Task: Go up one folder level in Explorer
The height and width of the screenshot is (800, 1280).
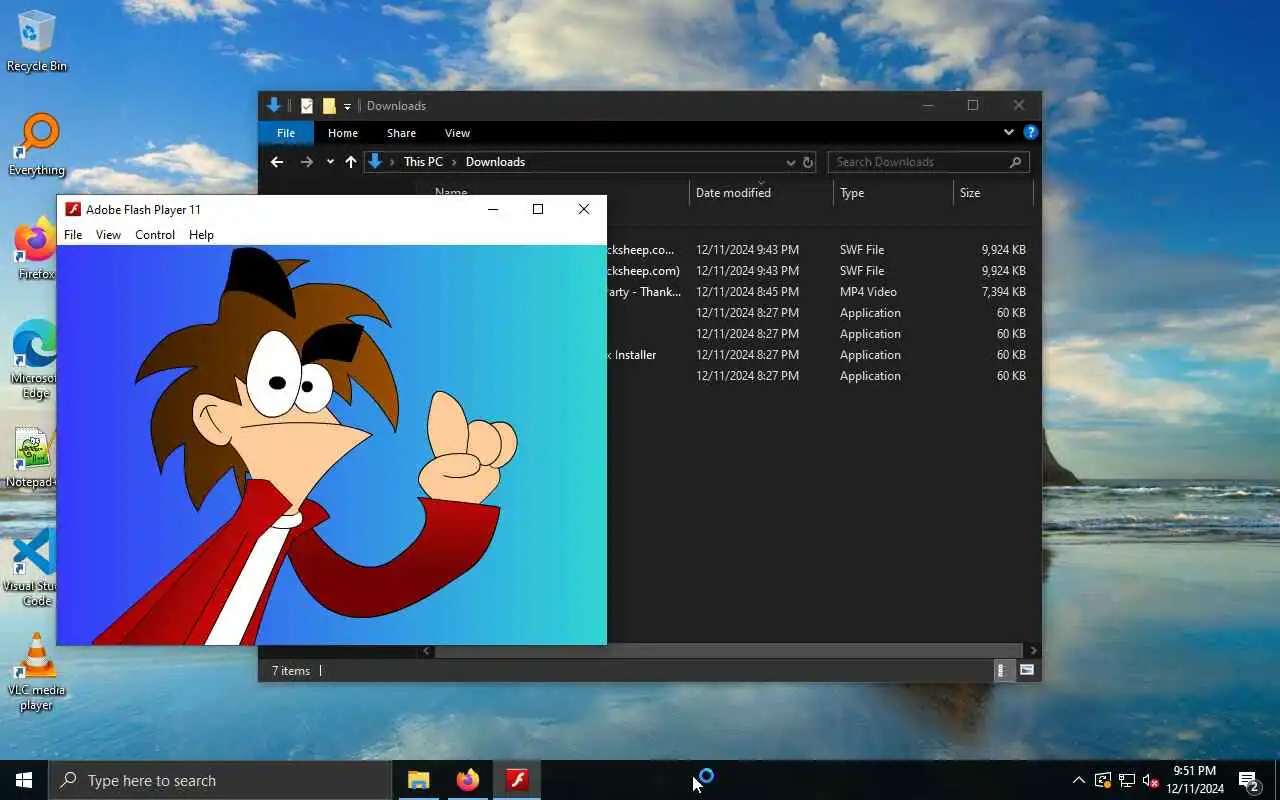Action: pos(350,162)
